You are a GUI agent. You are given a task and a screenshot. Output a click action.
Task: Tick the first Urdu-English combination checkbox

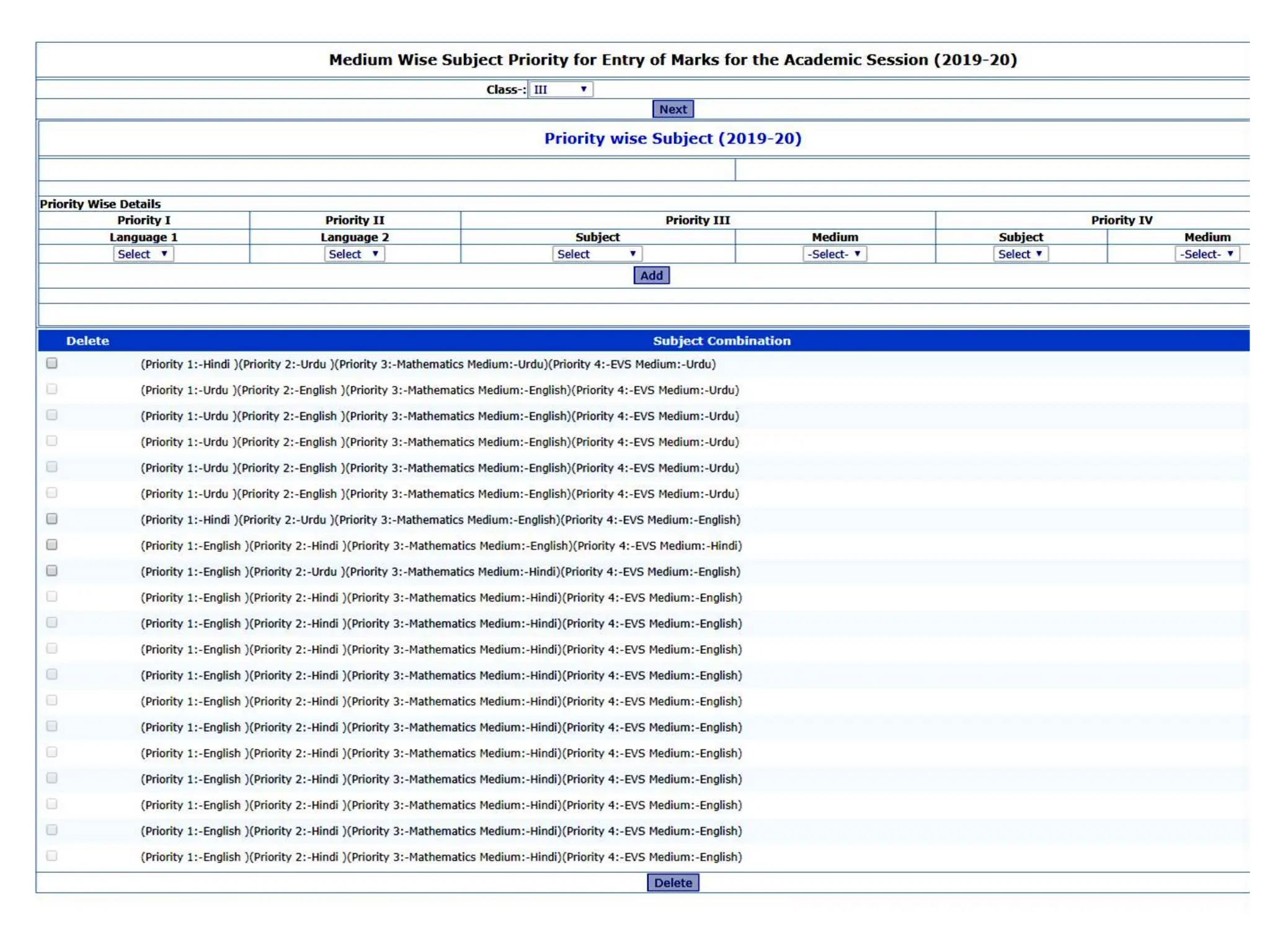(x=52, y=390)
